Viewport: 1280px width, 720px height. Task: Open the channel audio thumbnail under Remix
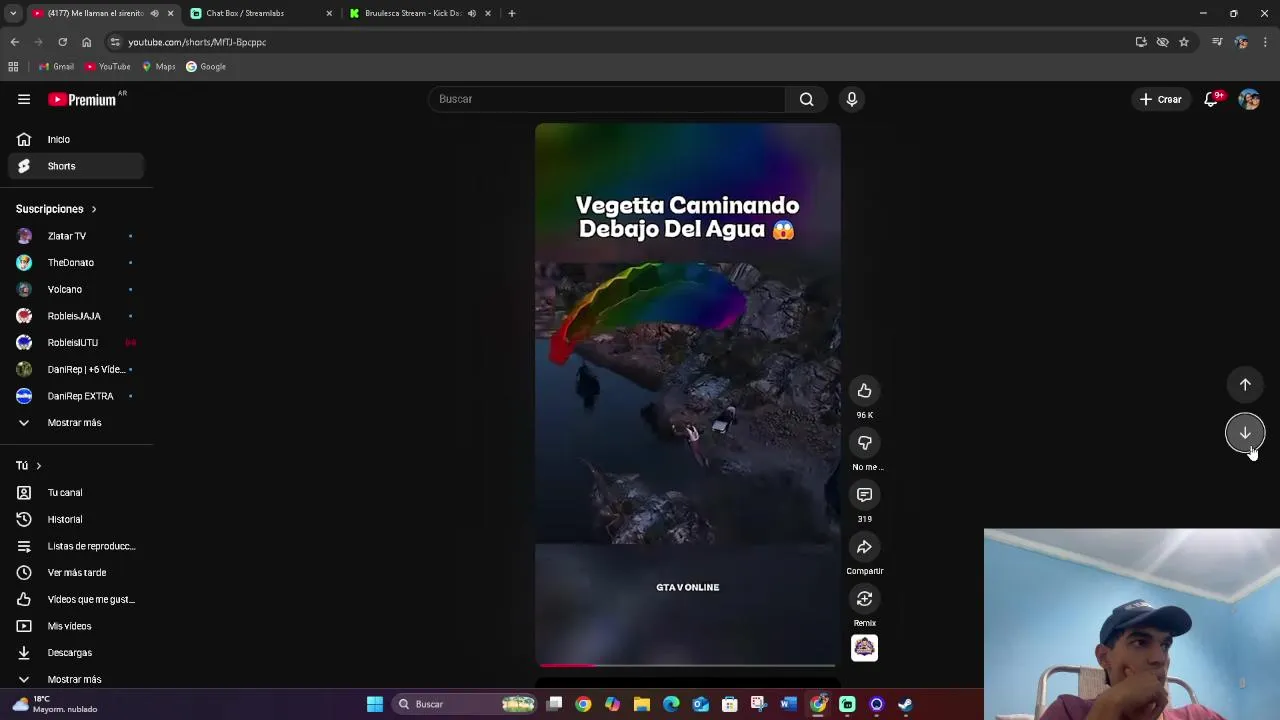coord(864,648)
